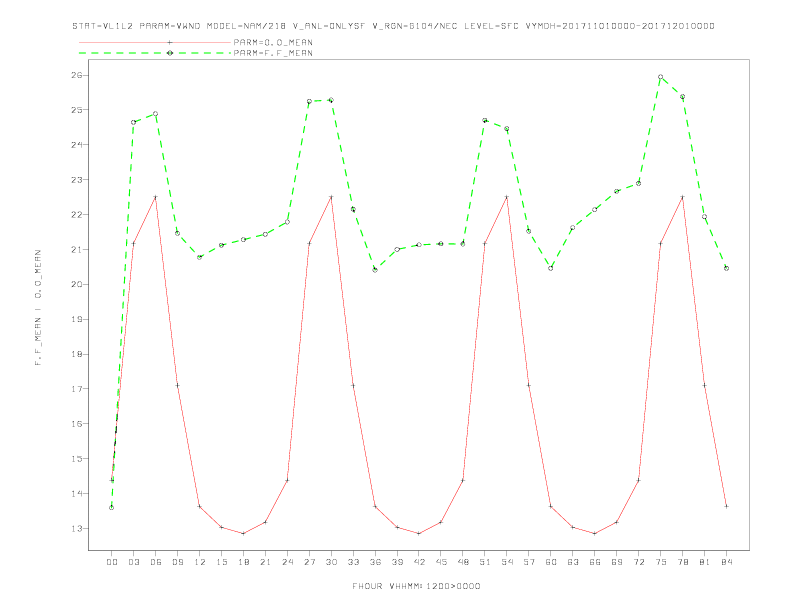This screenshot has width=792, height=612.
Task: Click x-axis tick label 30
Action: point(331,562)
